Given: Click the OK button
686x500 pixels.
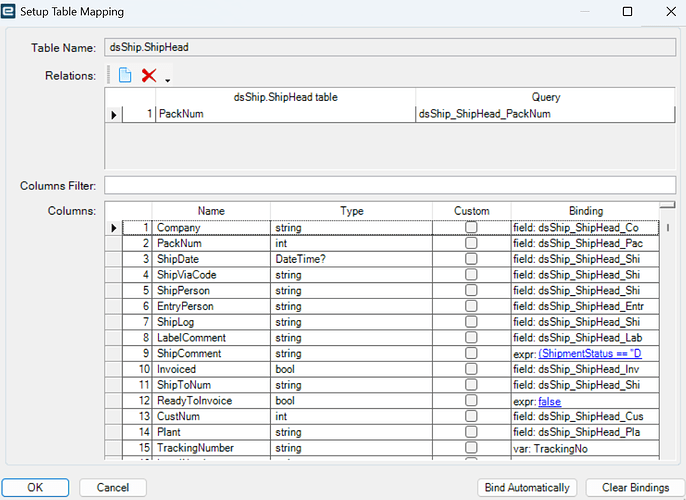Looking at the screenshot, I should 35,487.
